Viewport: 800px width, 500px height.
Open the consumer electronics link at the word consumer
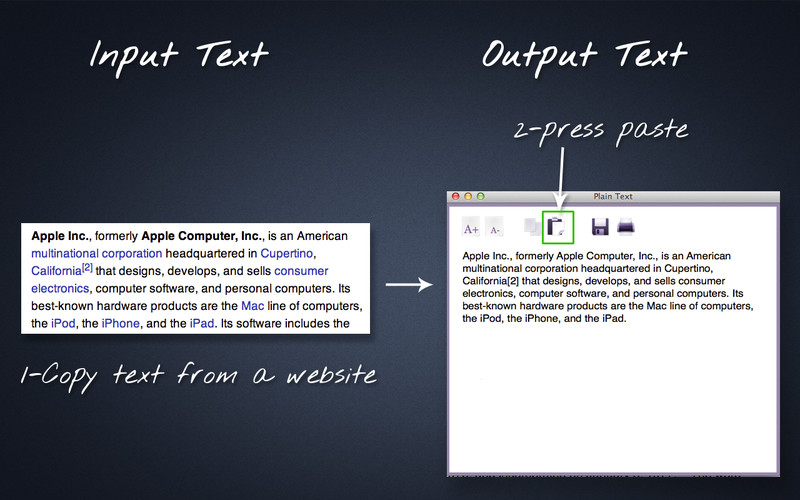pos(301,271)
